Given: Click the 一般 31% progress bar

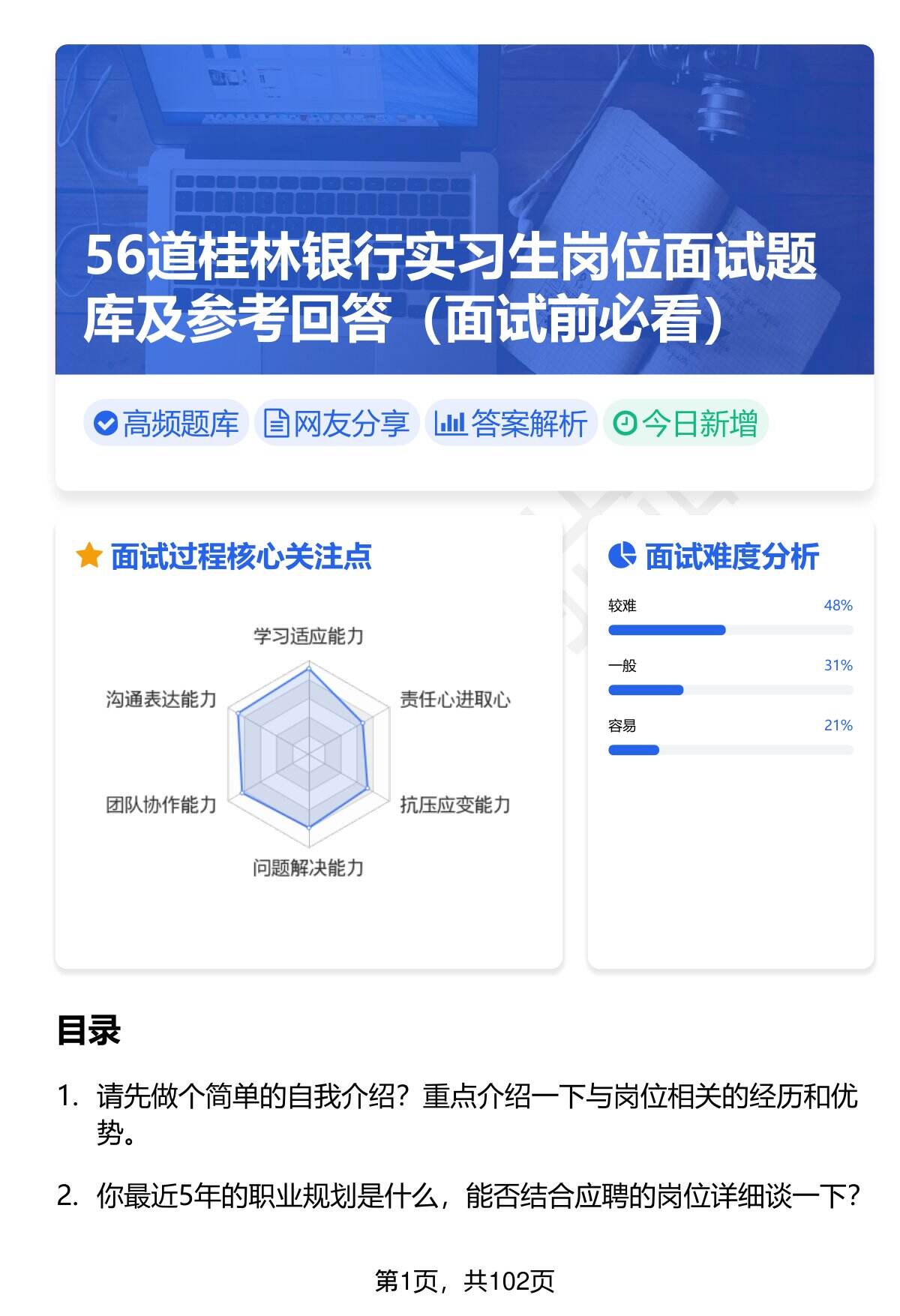Looking at the screenshot, I should point(730,690).
